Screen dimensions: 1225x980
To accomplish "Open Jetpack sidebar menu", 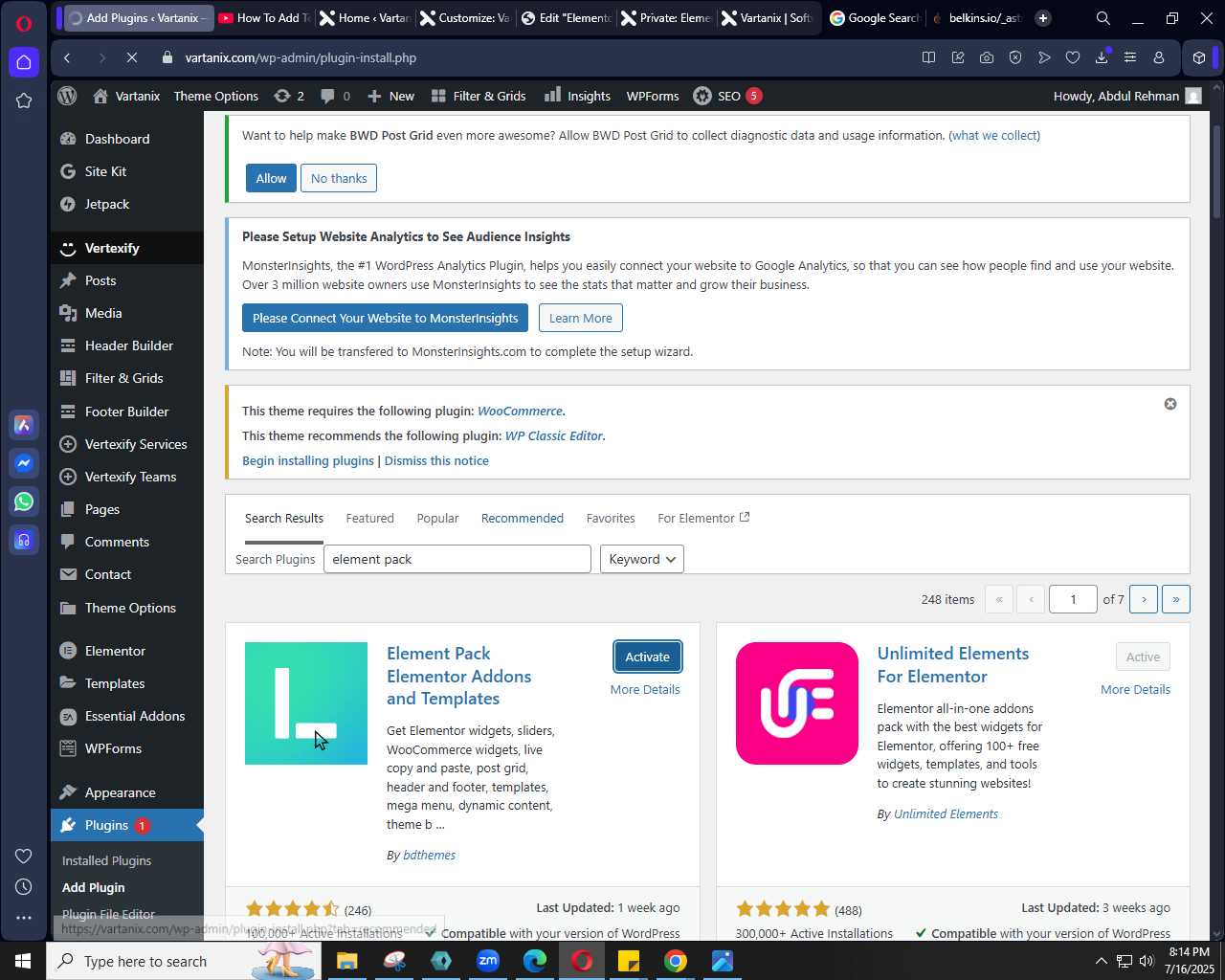I will (127, 204).
